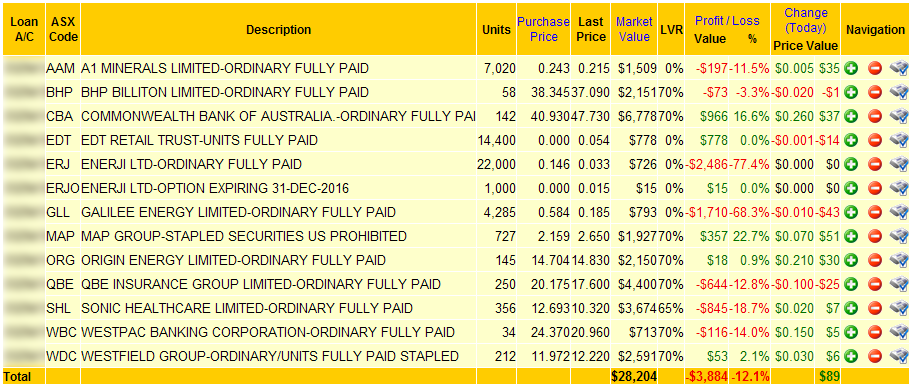Click green plus icon for ORG row
Image resolution: width=912 pixels, height=387 pixels.
coord(852,260)
